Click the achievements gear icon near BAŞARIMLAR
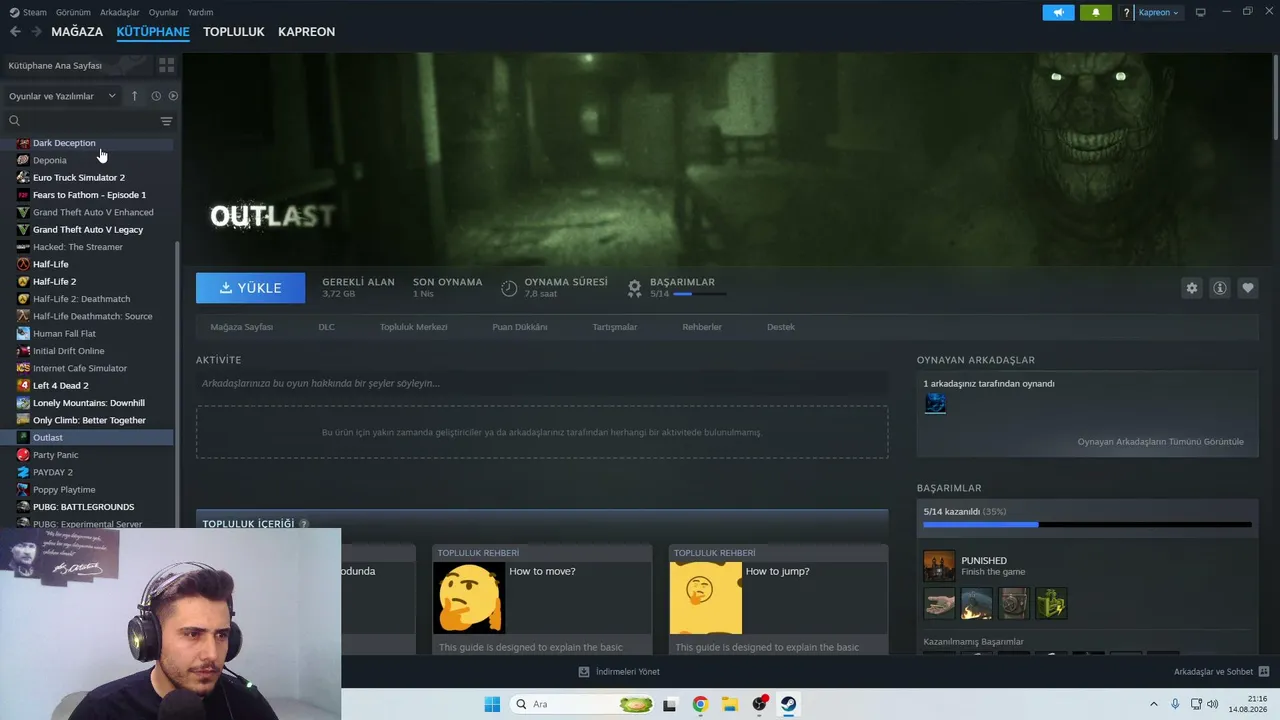This screenshot has width=1280, height=720. 634,288
